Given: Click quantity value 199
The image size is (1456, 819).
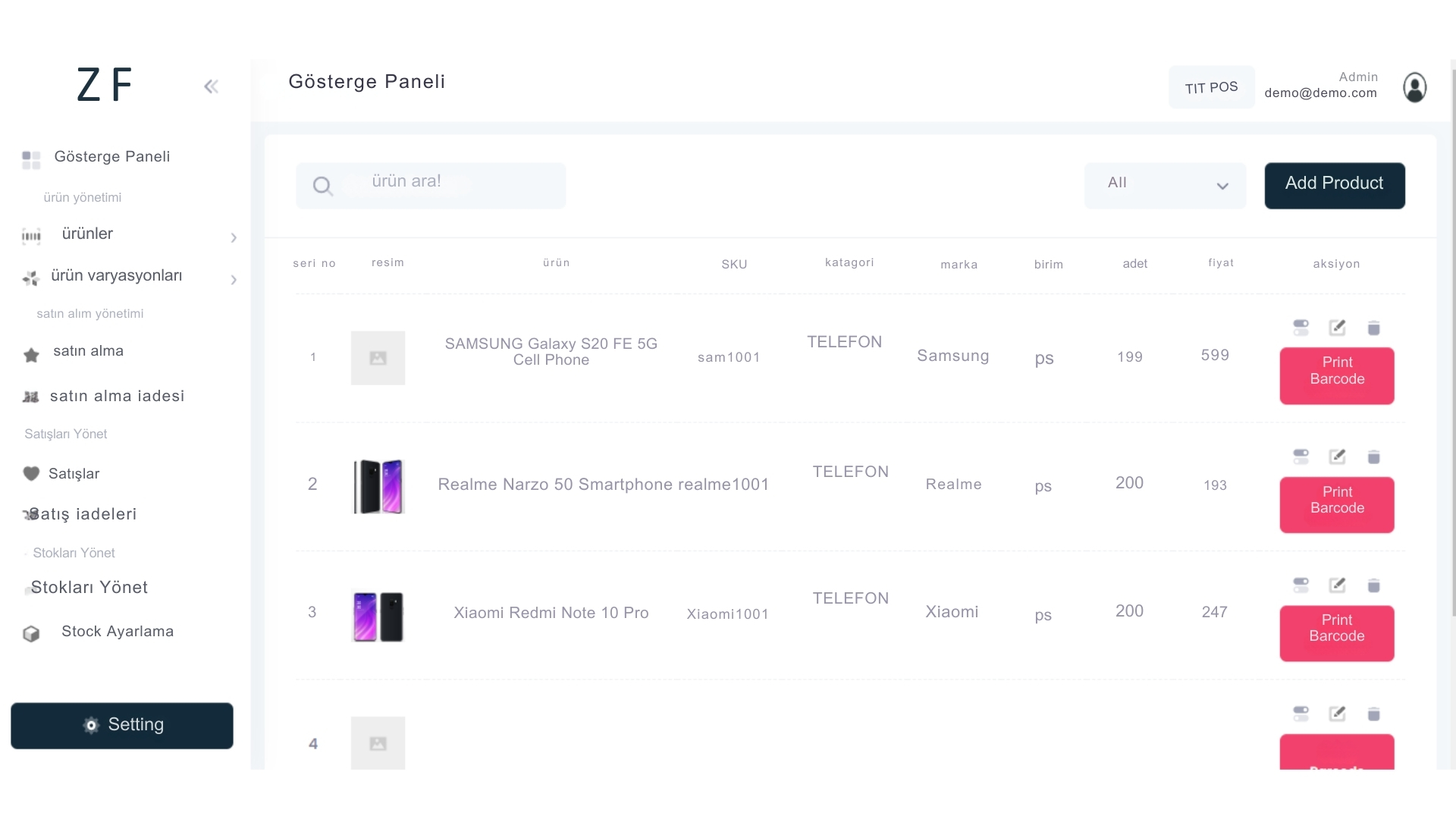Looking at the screenshot, I should point(1130,357).
